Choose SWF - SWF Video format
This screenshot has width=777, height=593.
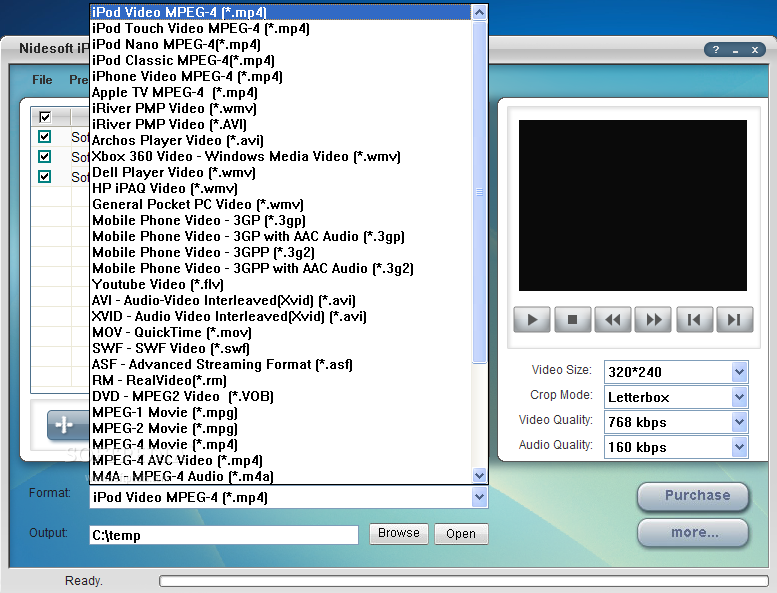[281, 348]
